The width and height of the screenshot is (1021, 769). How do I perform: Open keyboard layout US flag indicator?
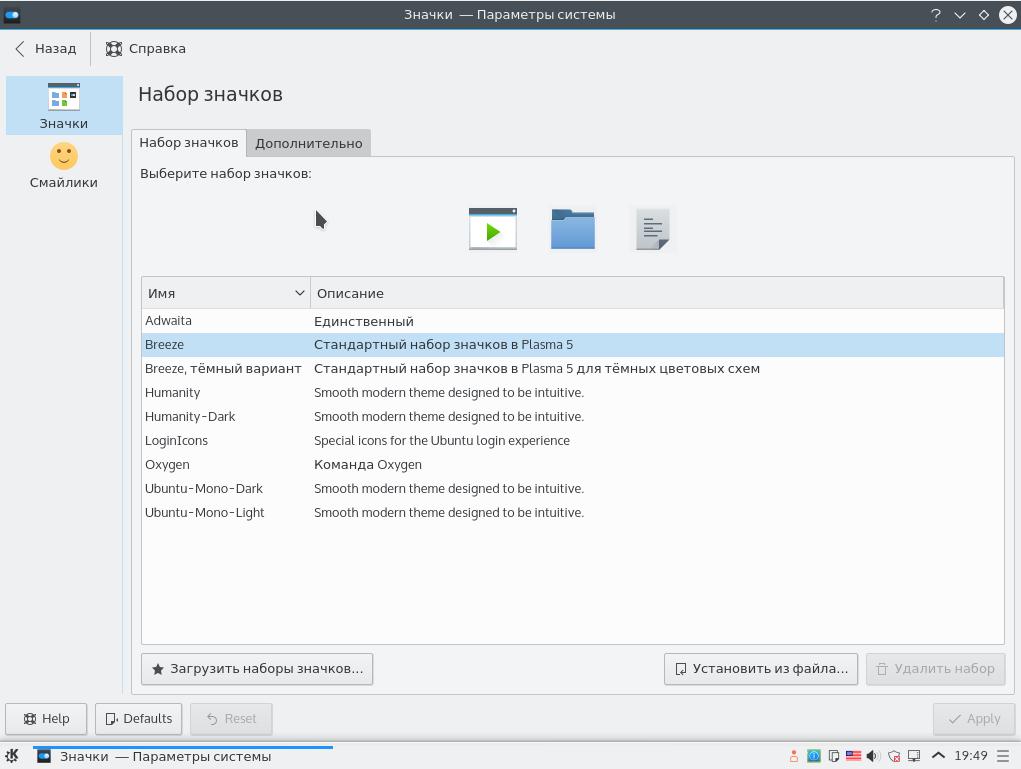coord(853,756)
